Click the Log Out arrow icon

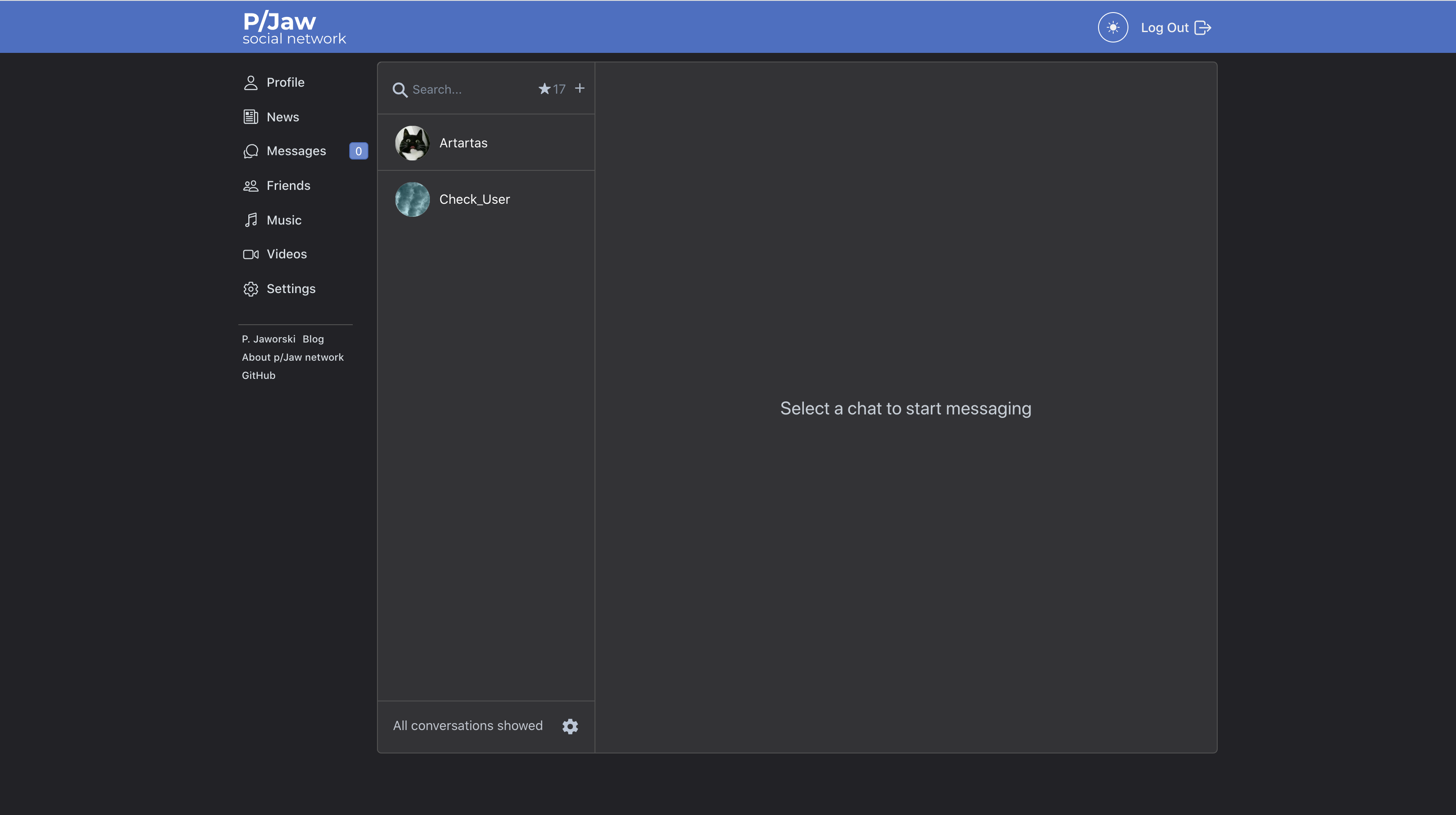1203,28
